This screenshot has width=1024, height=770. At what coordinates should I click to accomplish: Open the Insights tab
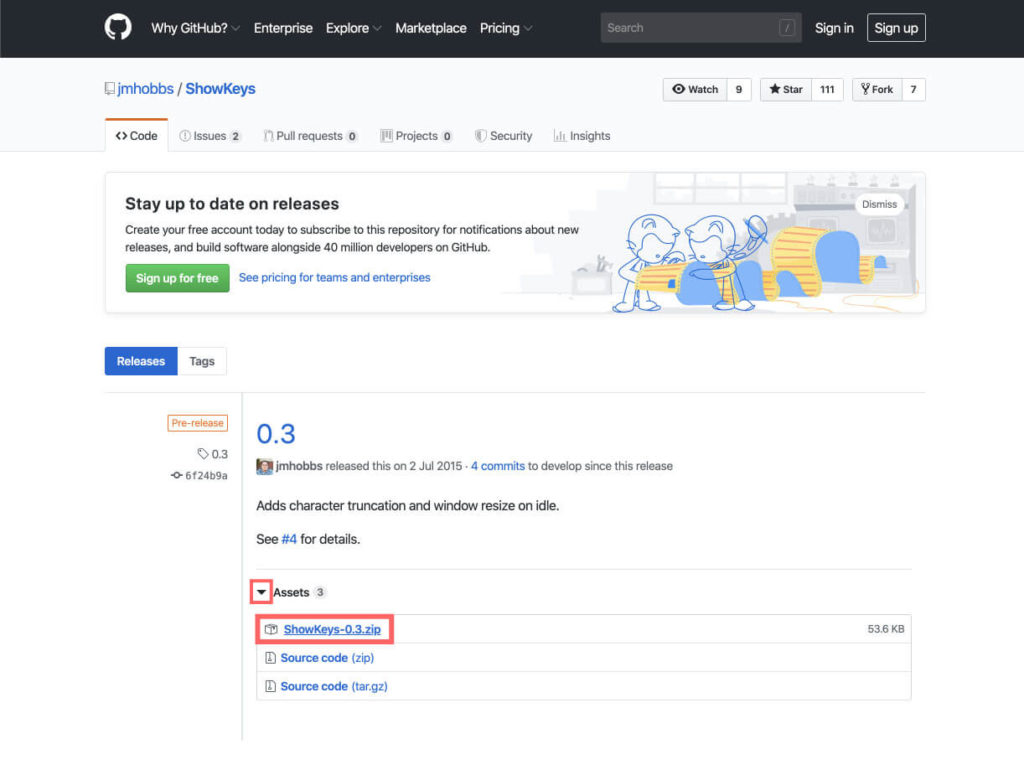pos(582,136)
